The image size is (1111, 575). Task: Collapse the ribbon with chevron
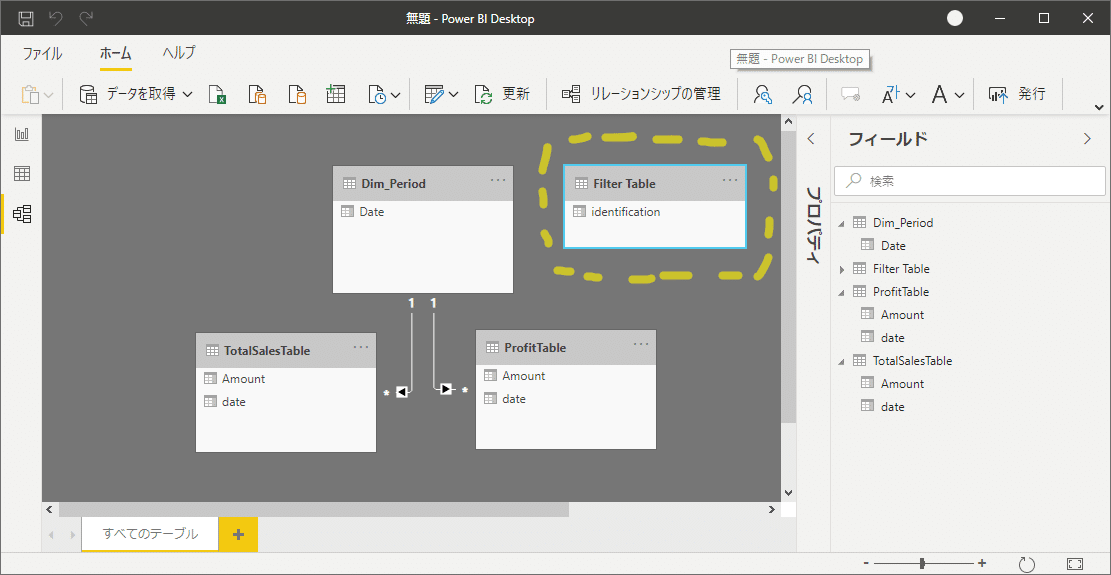click(1099, 108)
